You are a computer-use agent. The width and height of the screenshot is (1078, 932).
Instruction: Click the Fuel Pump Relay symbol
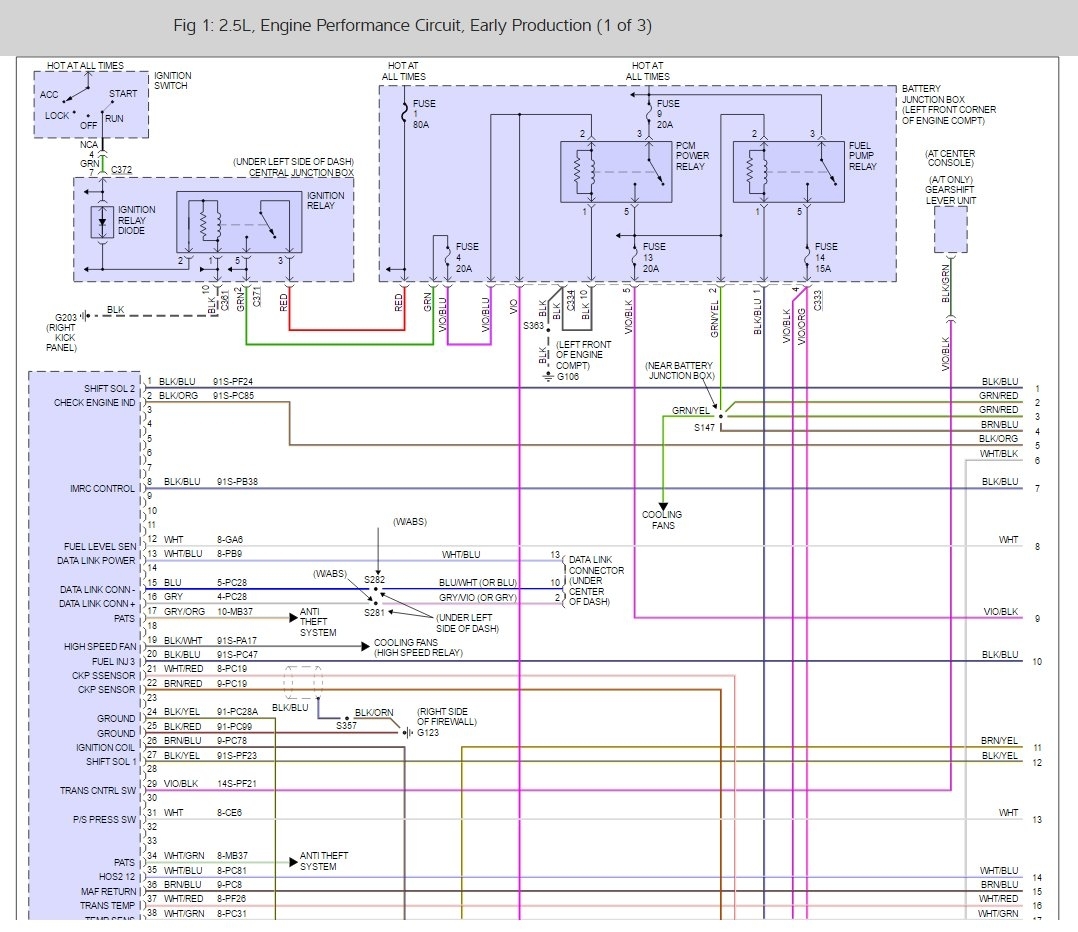coord(788,173)
